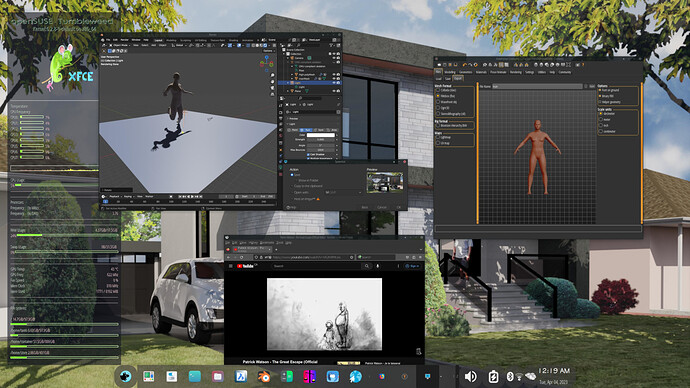Viewport: 690px width, 388px height.
Task: Open Blender from the dock
Action: coord(264,377)
